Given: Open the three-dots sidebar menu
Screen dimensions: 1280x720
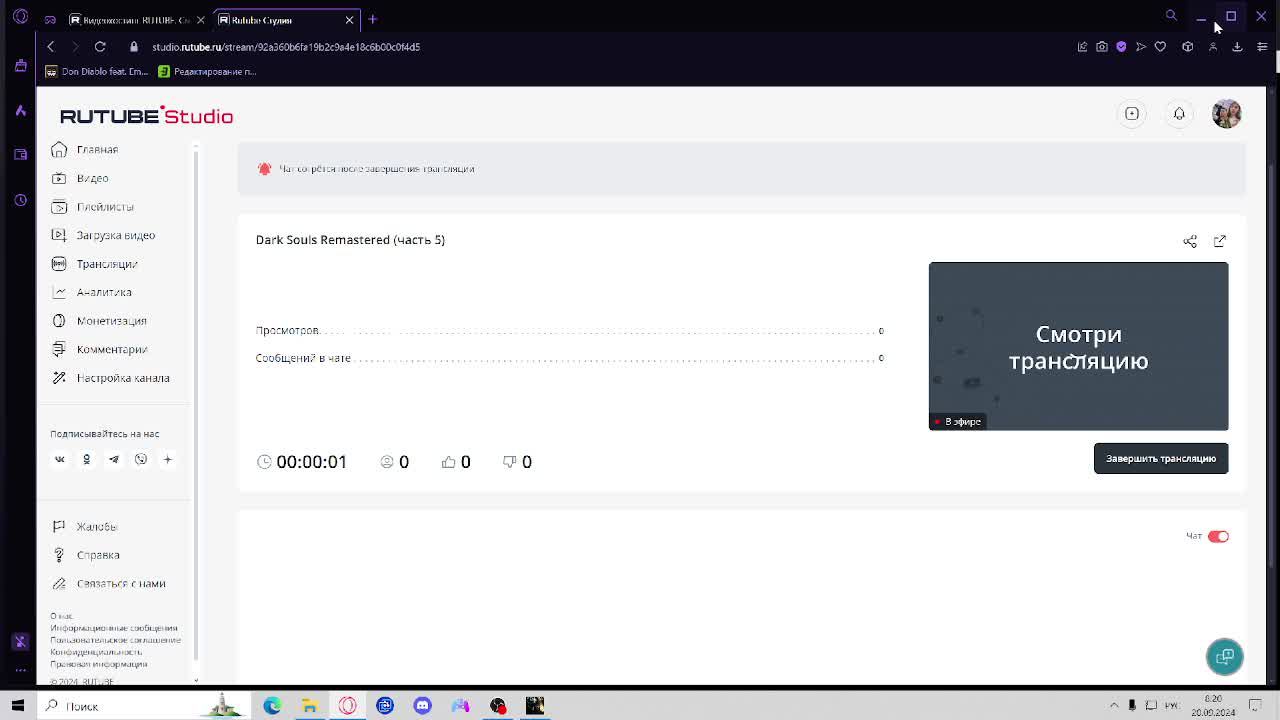Looking at the screenshot, I should point(20,671).
